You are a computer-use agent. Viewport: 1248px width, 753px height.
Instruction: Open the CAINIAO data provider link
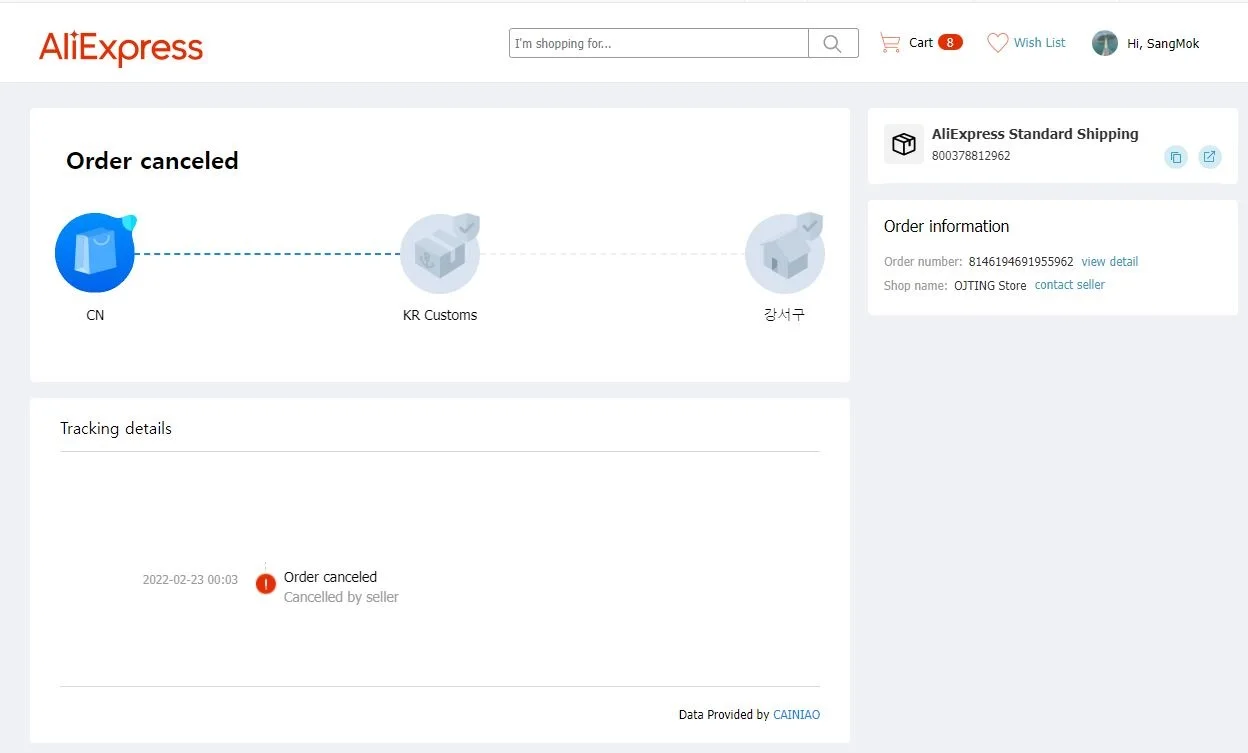click(x=796, y=715)
